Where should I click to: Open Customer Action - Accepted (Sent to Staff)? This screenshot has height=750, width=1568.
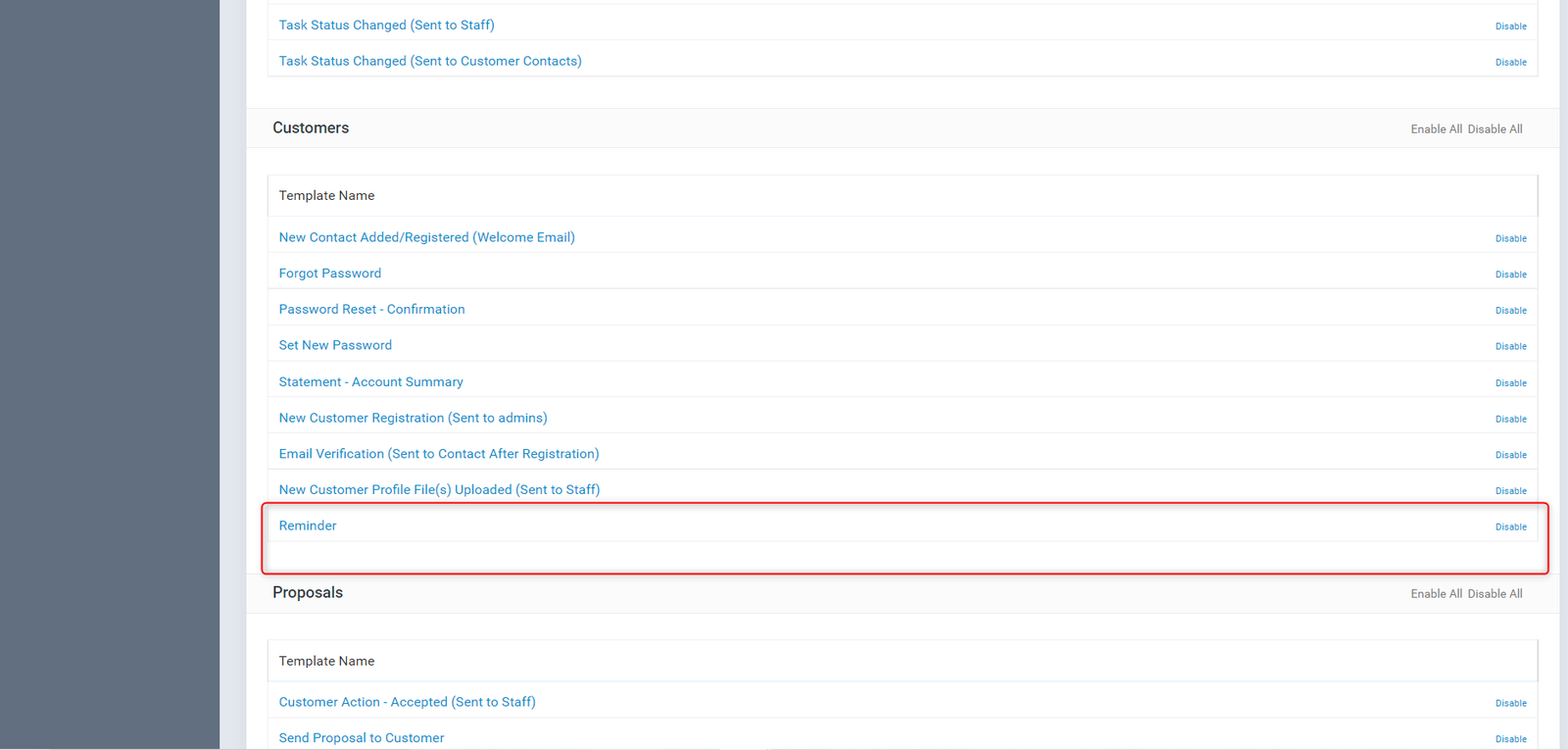(407, 702)
